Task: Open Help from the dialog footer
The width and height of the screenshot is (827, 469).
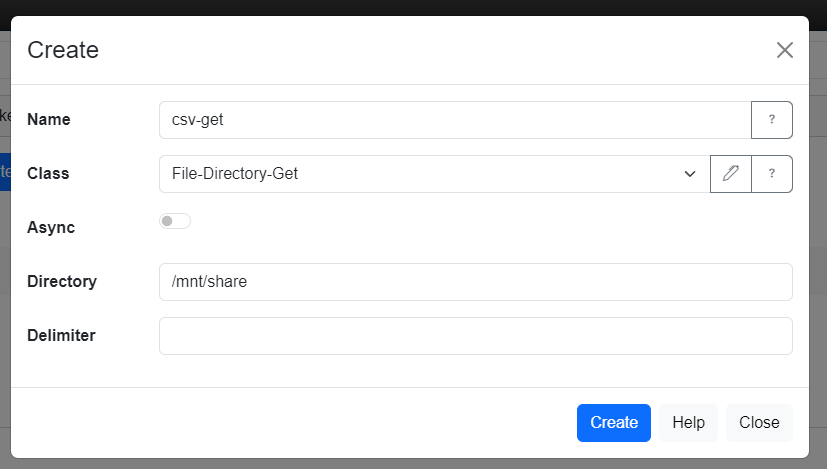Action: [x=688, y=423]
